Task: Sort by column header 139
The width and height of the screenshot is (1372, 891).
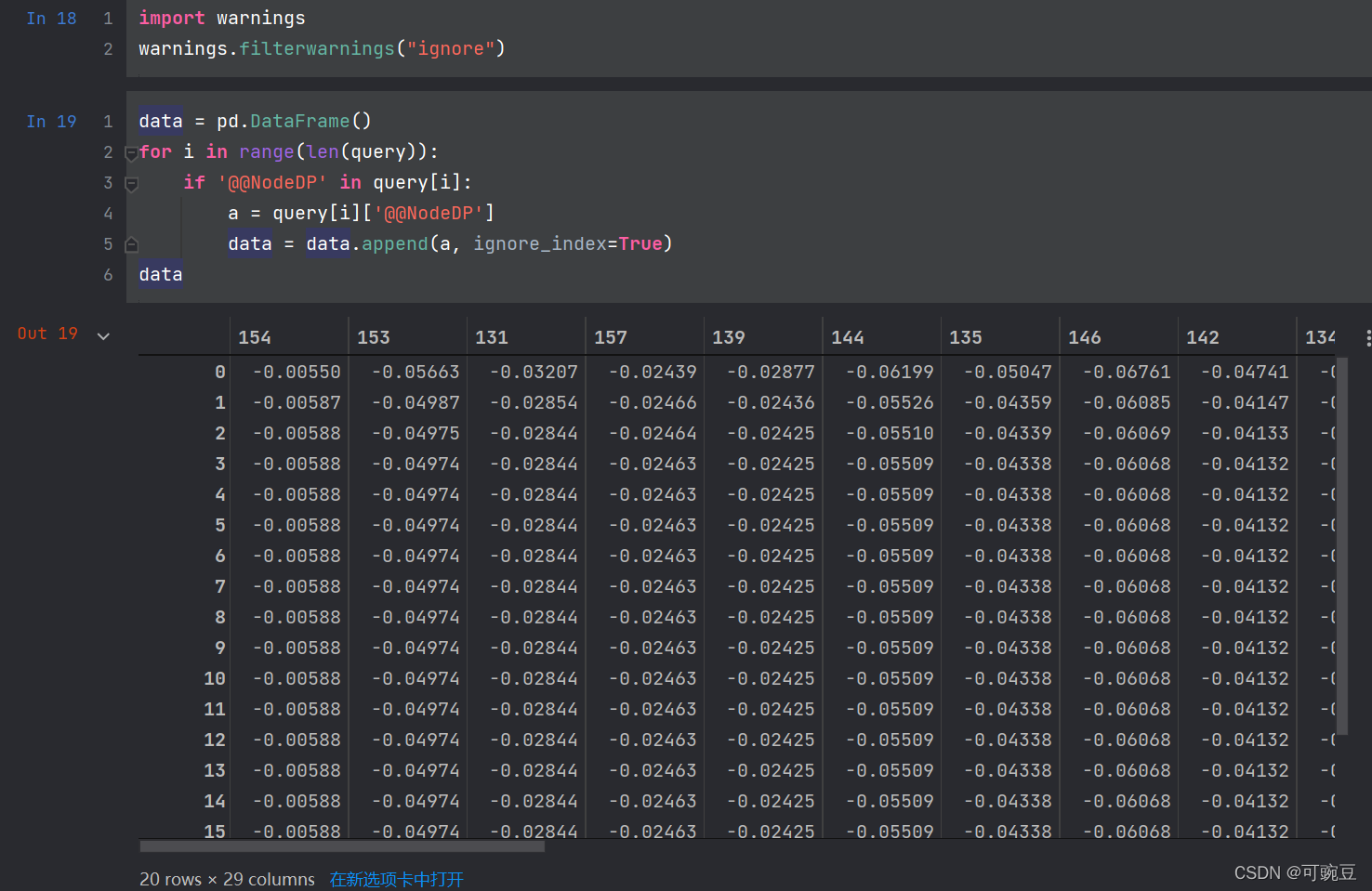Action: pos(729,337)
